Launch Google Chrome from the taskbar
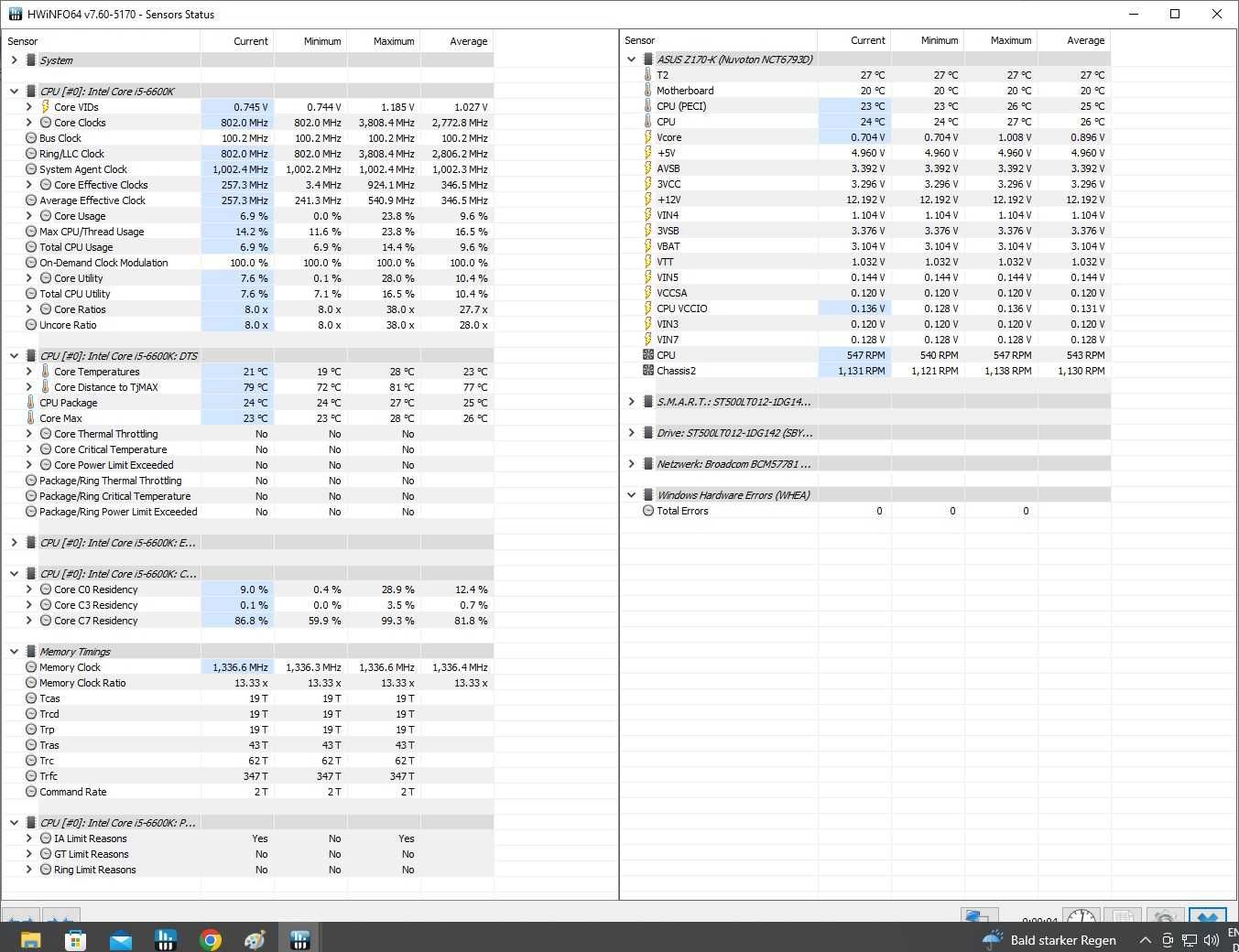This screenshot has height=952, width=1239. [211, 939]
